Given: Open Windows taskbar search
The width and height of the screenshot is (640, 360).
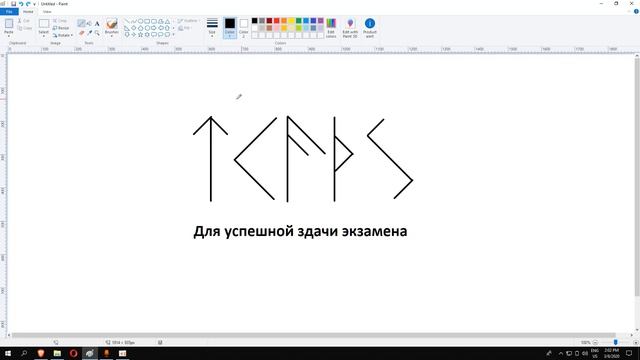Looking at the screenshot, I should pyautogui.click(x=24, y=353).
